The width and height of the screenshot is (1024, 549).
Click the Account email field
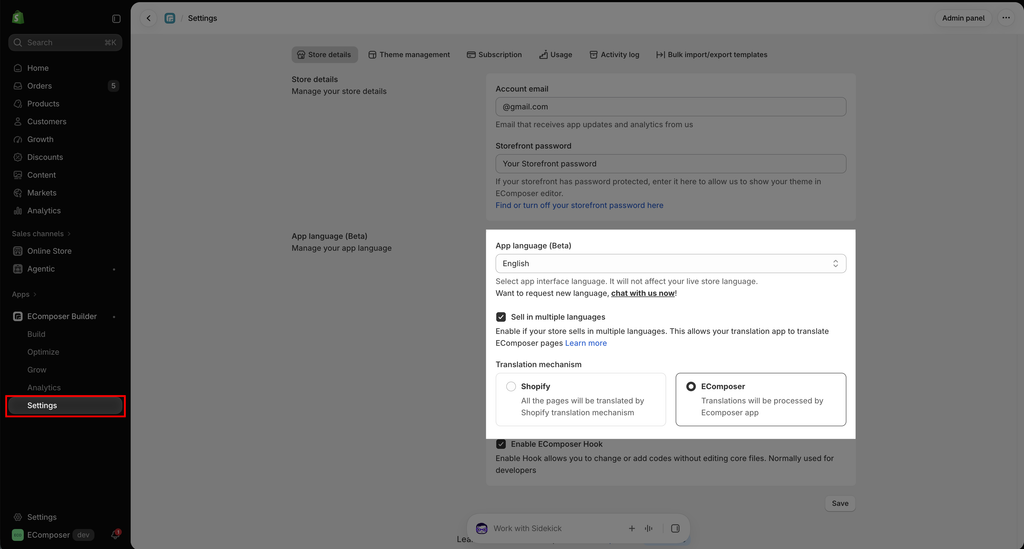click(671, 107)
